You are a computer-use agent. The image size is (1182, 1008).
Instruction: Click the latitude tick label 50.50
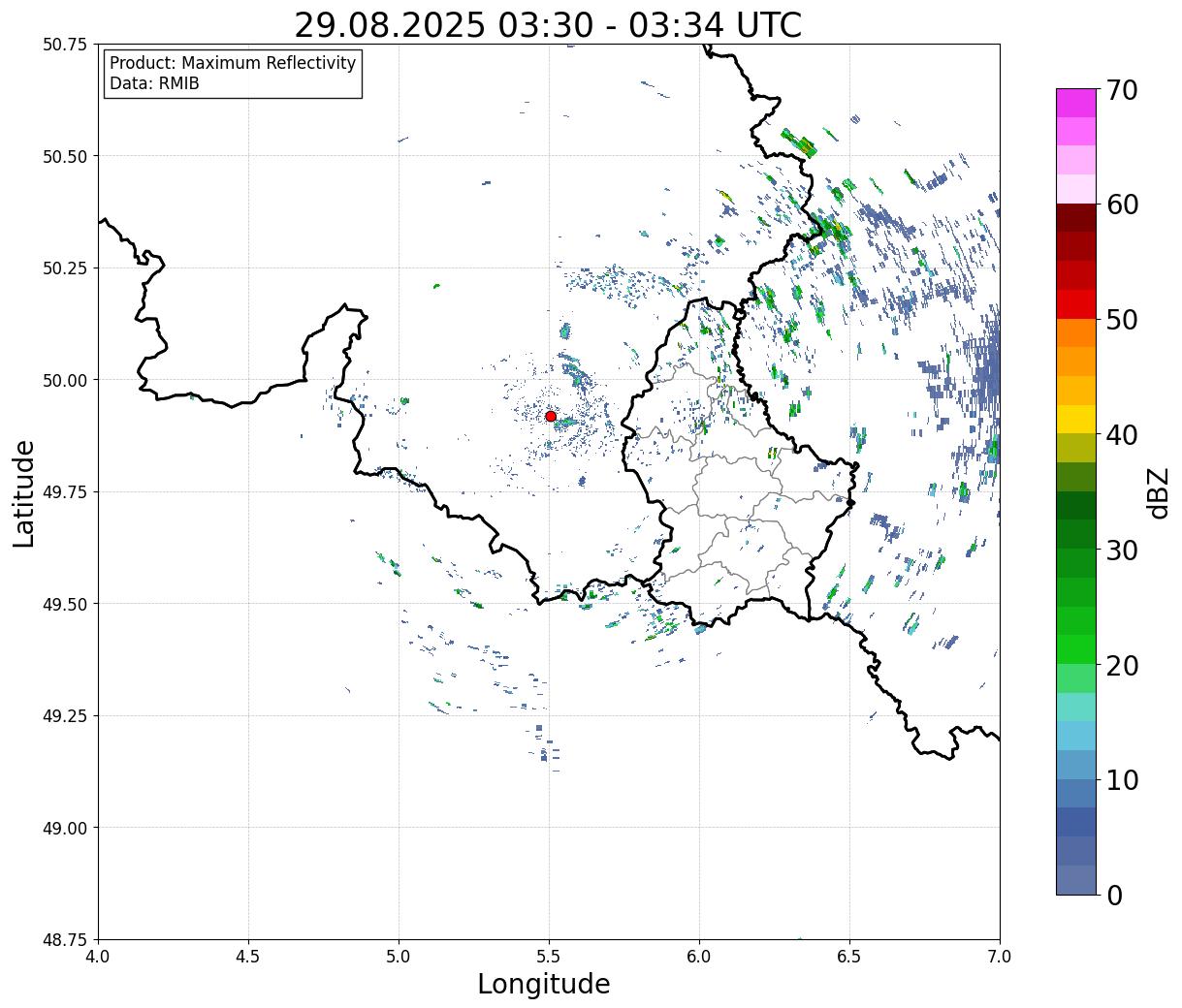[x=65, y=156]
